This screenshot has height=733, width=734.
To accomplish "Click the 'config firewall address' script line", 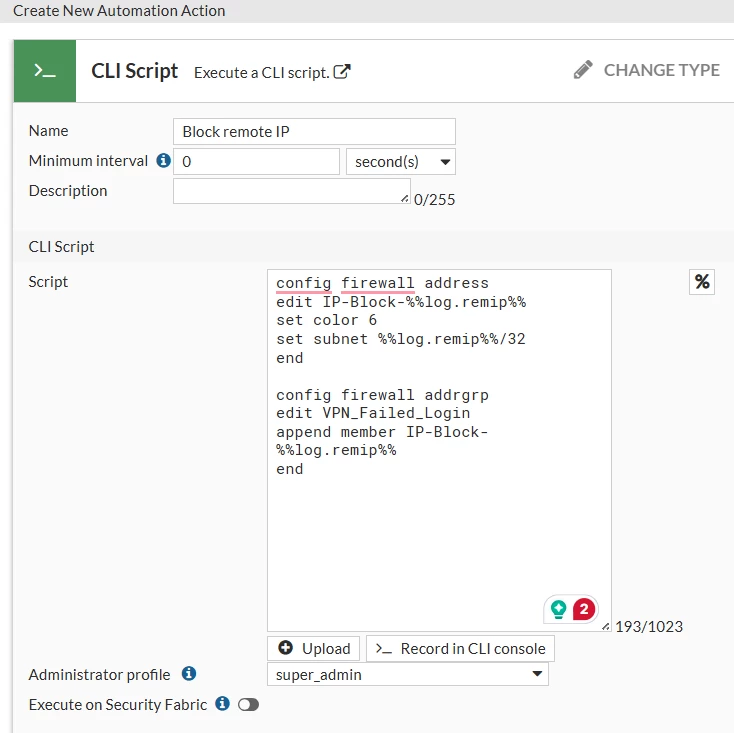I will click(382, 283).
